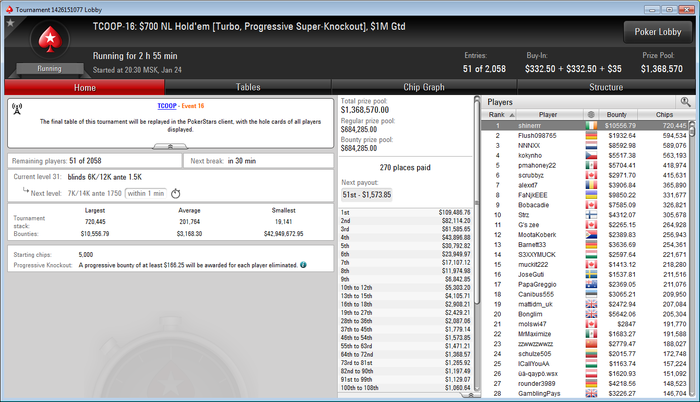The image size is (700, 402).
Task: Switch to the Home tab
Action: tap(85, 88)
